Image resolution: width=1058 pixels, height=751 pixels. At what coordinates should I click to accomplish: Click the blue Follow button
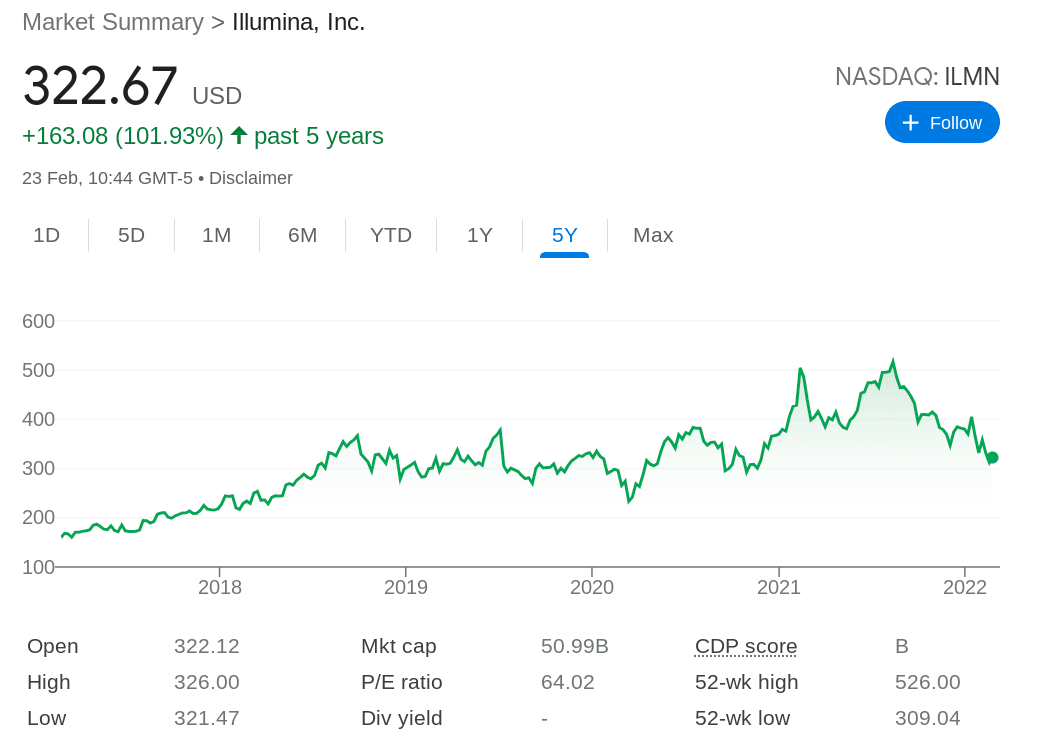(942, 122)
